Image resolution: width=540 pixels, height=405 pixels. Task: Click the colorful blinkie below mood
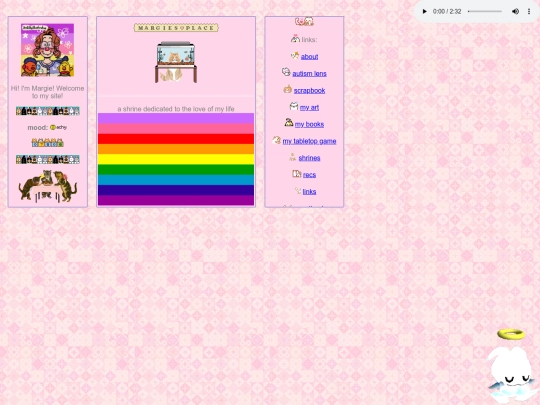(x=48, y=143)
